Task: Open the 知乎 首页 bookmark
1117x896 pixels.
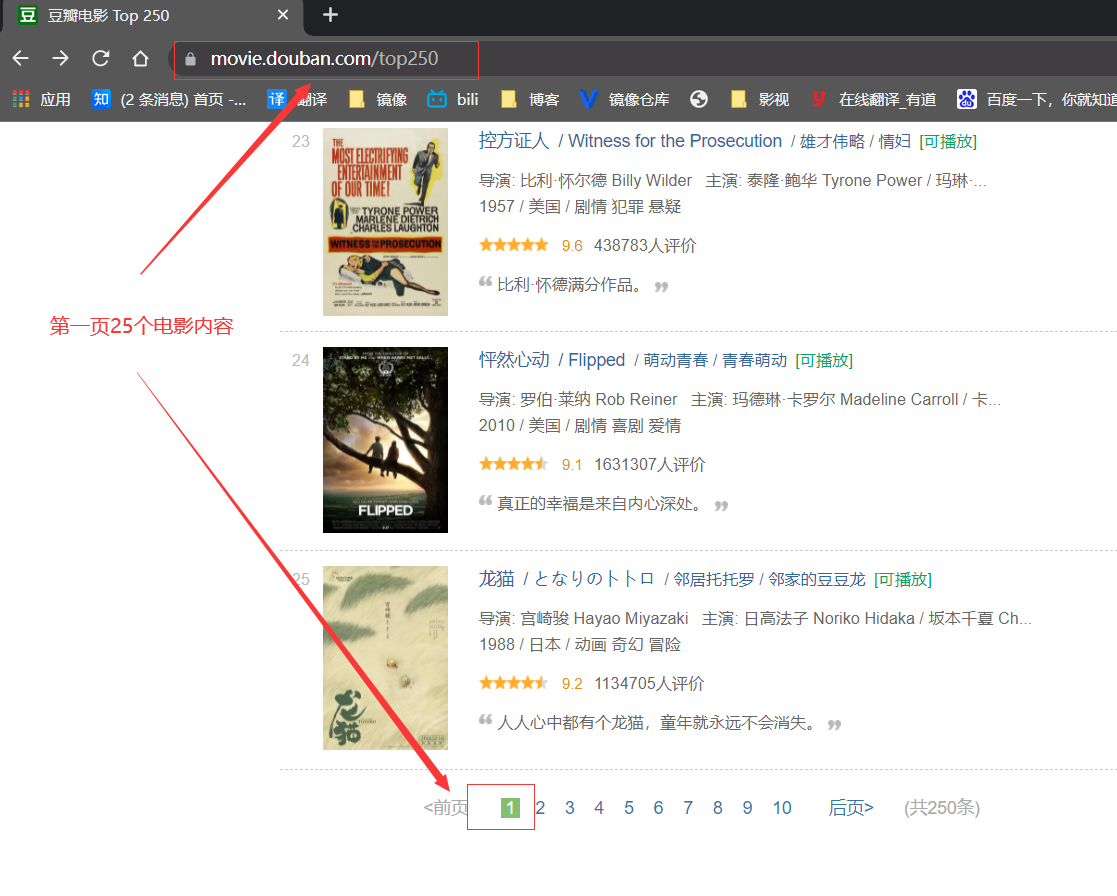Action: 169,100
